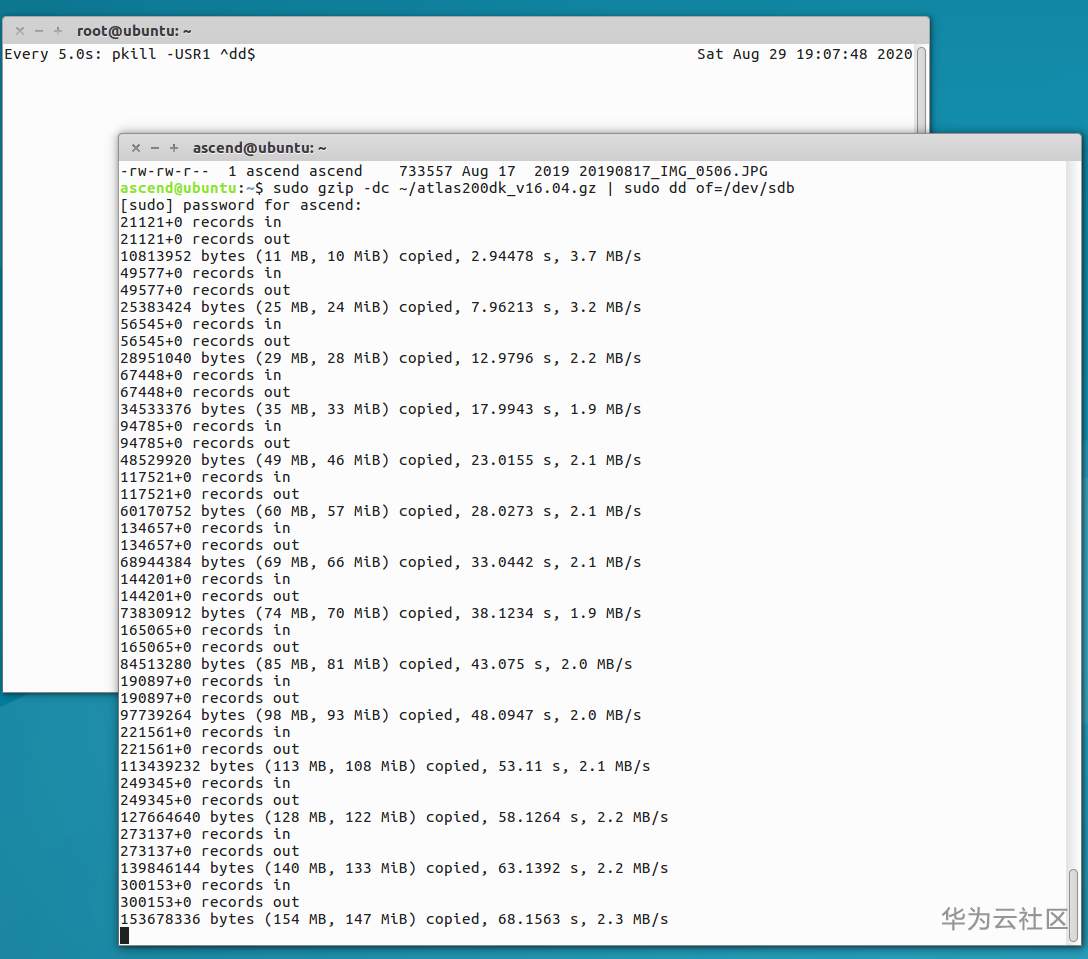Maximize the root@ubuntu terminal window
The height and width of the screenshot is (959, 1088).
click(x=58, y=31)
